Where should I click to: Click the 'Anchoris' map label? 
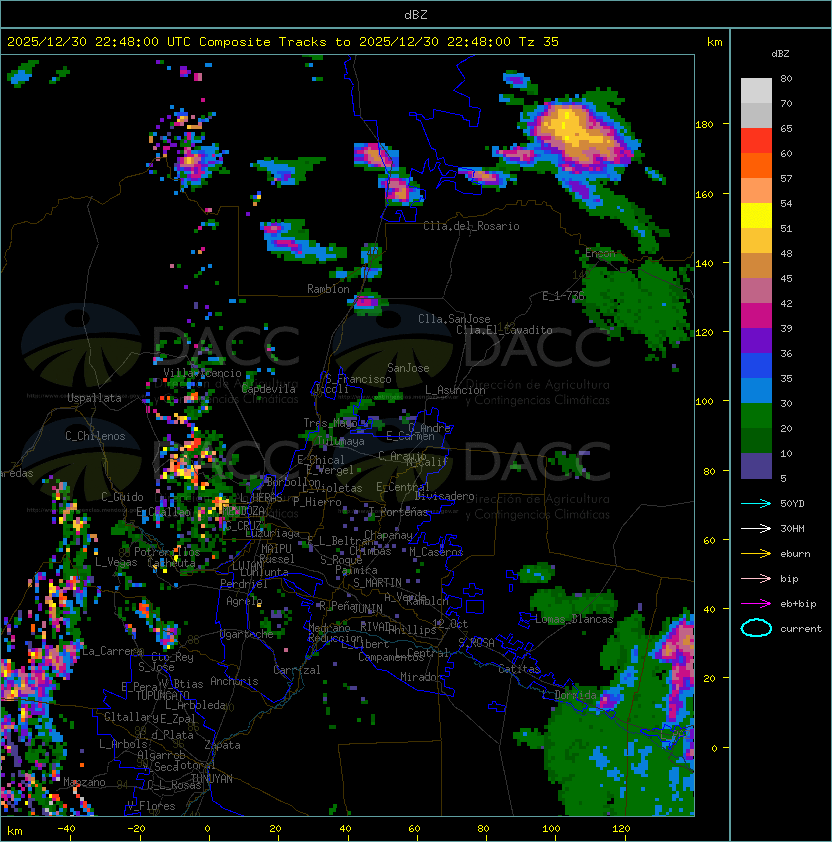(234, 681)
